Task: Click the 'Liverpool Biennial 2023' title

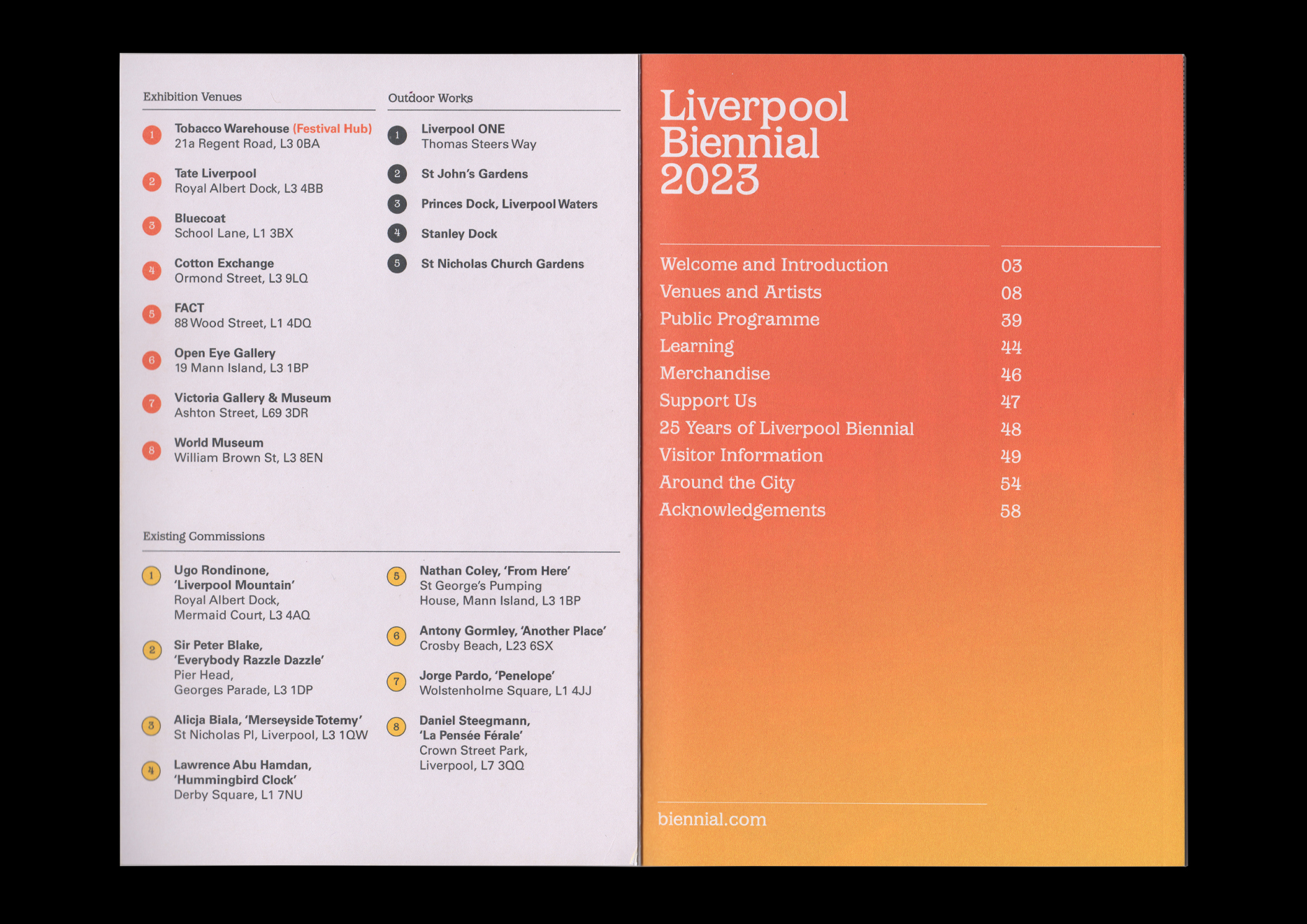Action: [x=754, y=143]
